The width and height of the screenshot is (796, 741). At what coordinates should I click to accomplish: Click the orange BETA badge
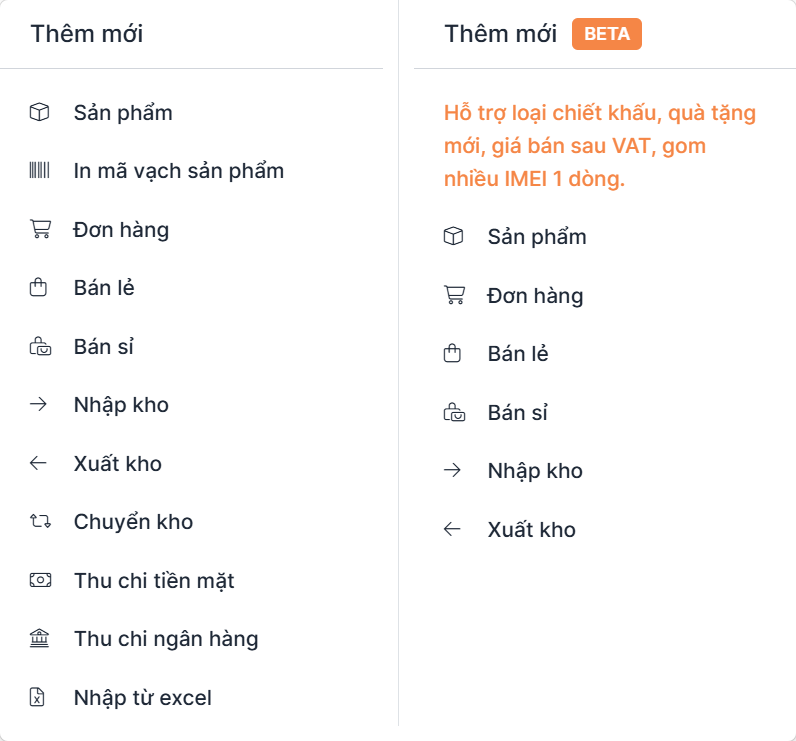point(607,34)
